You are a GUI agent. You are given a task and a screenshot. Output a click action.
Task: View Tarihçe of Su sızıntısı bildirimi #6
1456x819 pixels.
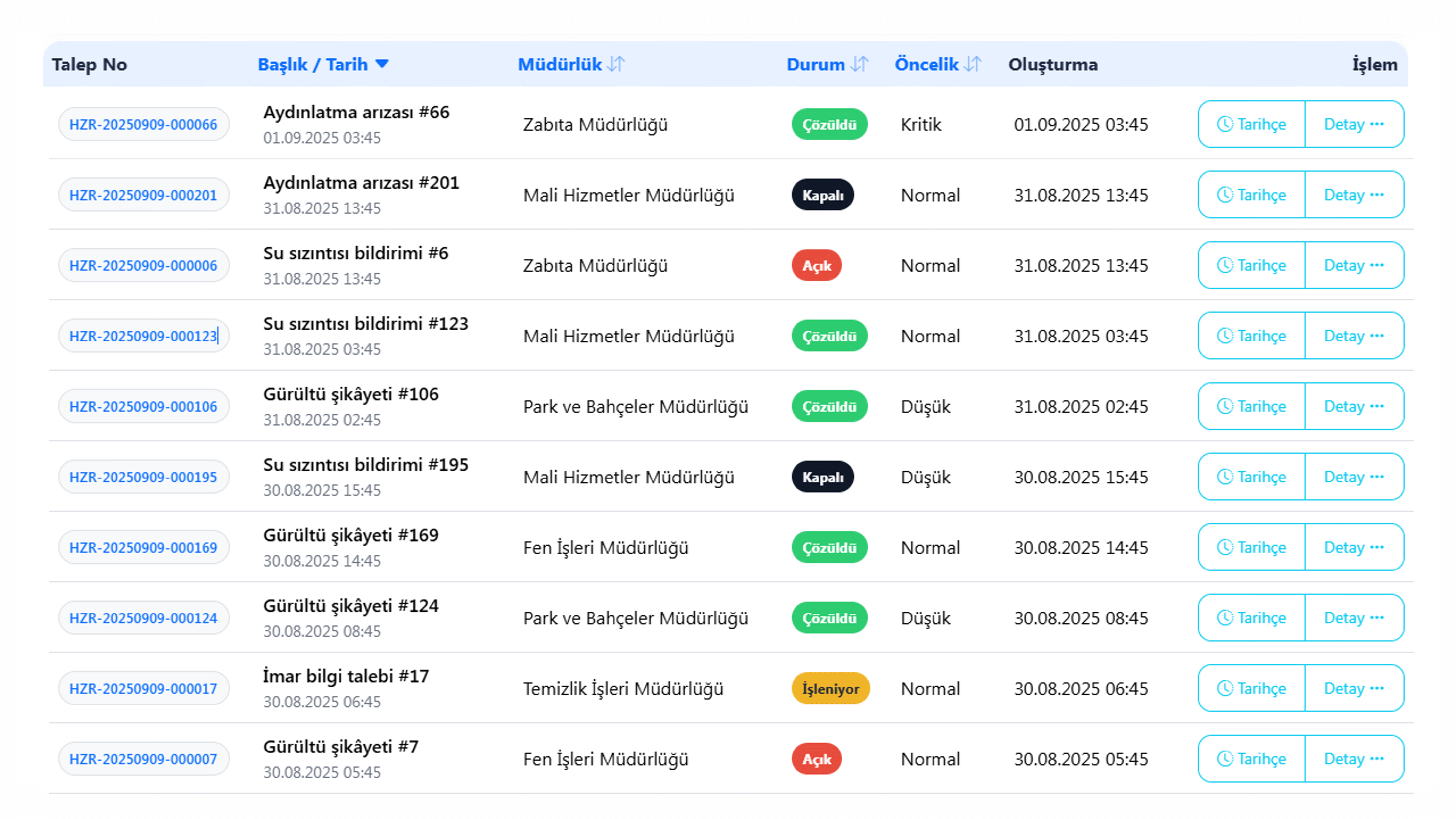[x=1251, y=266]
